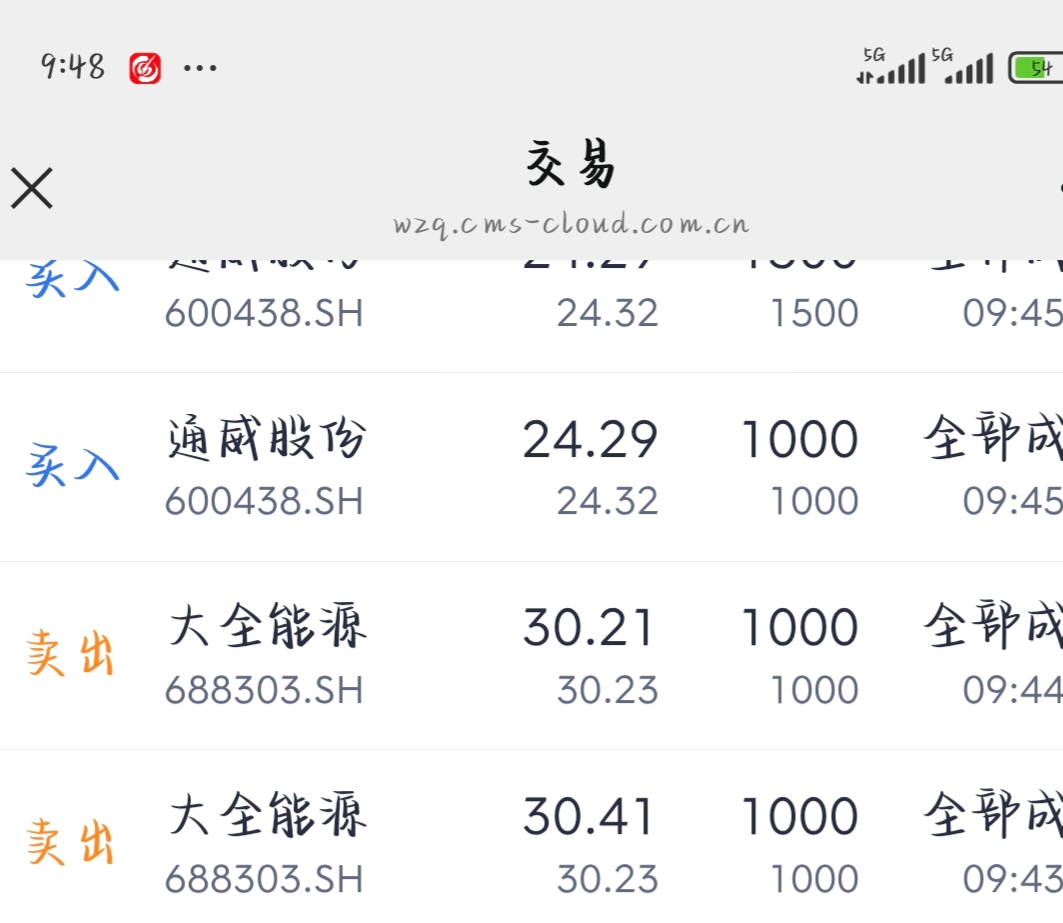Viewport: 1063px width, 923px height.
Task: Tap filled price 24.32 in the 1000-share row
Action: [607, 501]
